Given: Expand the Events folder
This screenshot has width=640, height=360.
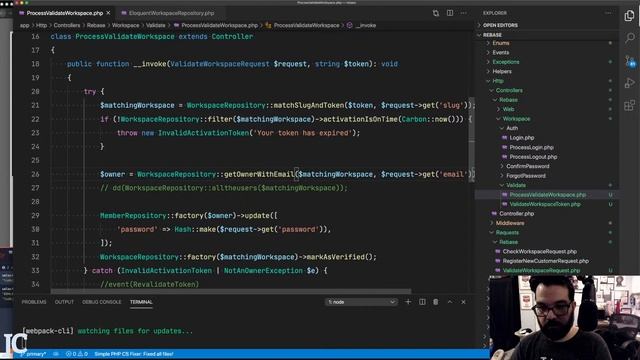Looking at the screenshot, I should [500, 52].
